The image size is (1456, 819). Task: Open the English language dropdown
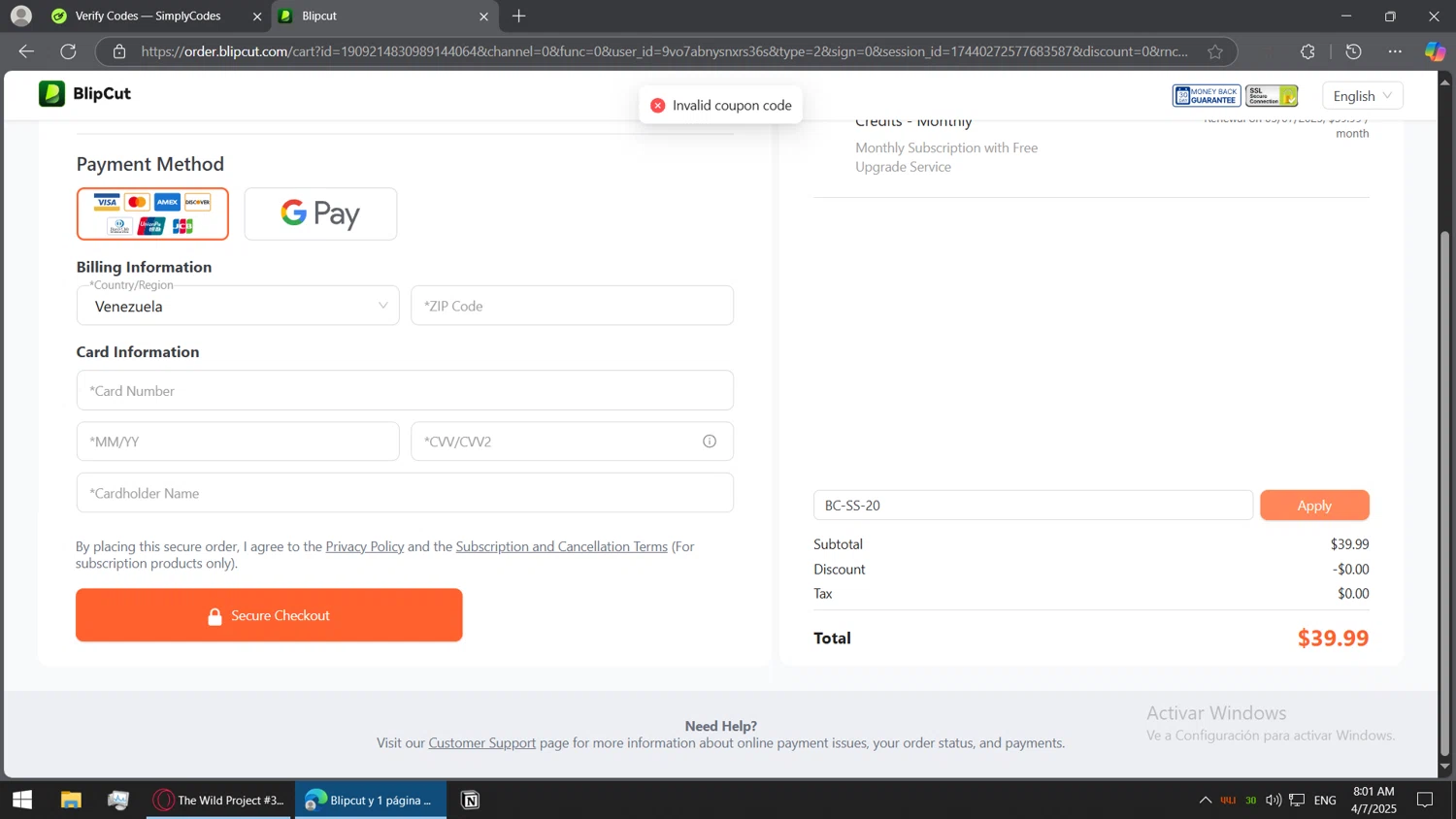coord(1363,95)
